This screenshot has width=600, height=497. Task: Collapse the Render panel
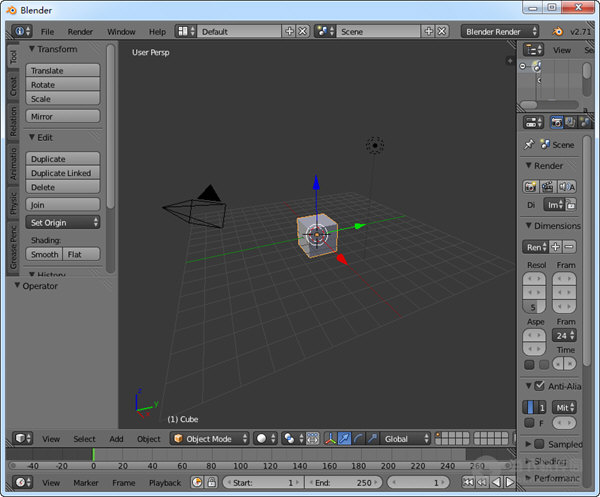[x=529, y=166]
